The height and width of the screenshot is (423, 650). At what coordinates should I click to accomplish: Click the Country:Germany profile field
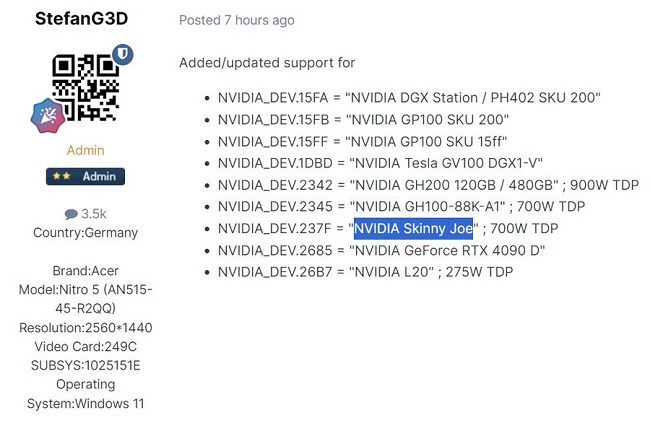coord(85,233)
